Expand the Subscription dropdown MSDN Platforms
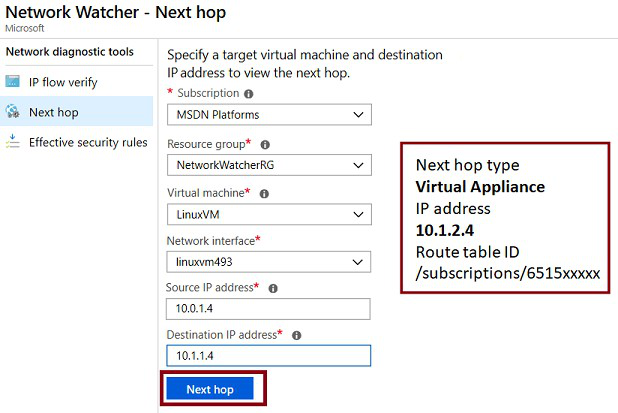The width and height of the screenshot is (618, 413). click(x=269, y=115)
